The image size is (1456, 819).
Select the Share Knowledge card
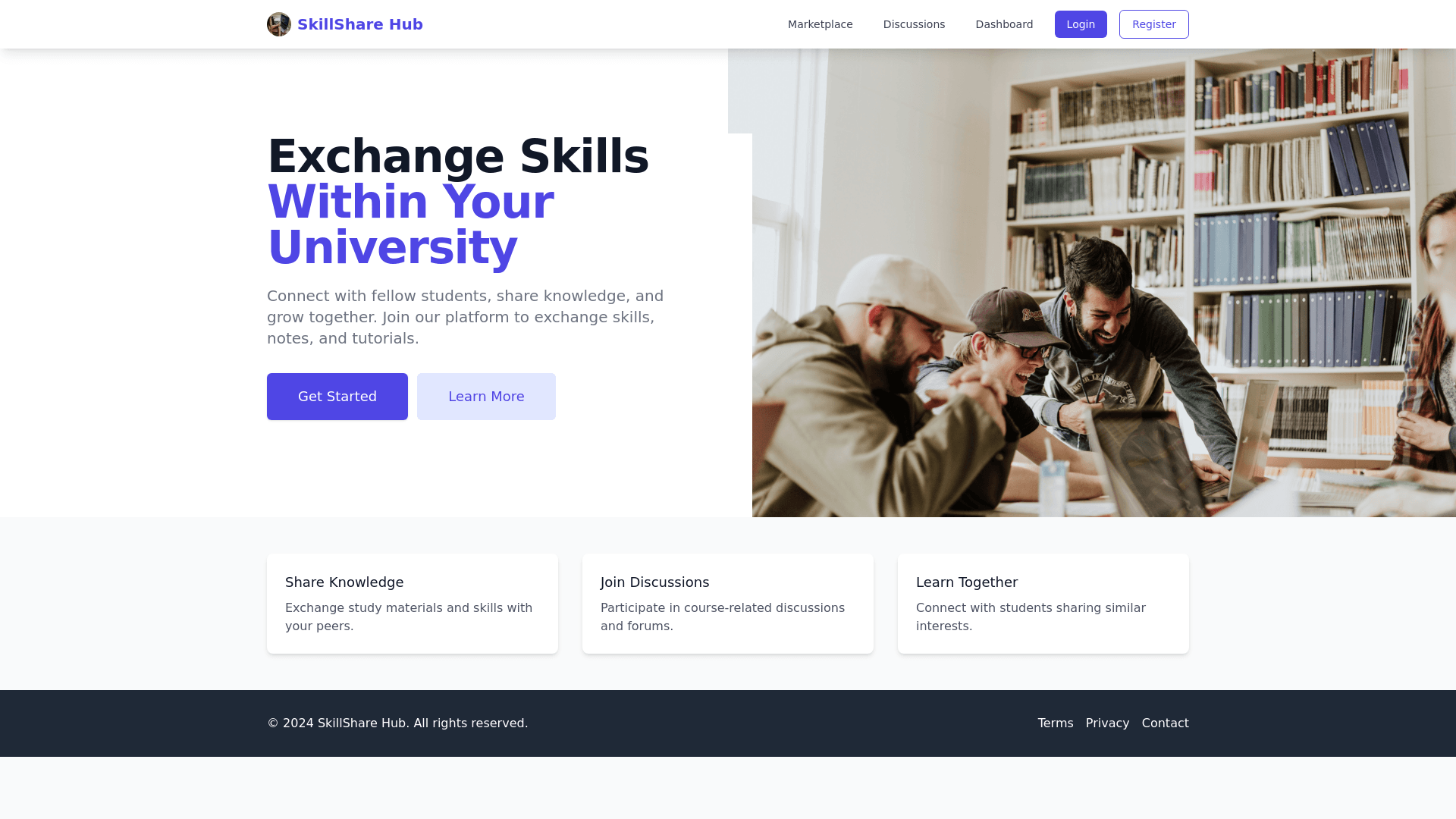pyautogui.click(x=413, y=604)
